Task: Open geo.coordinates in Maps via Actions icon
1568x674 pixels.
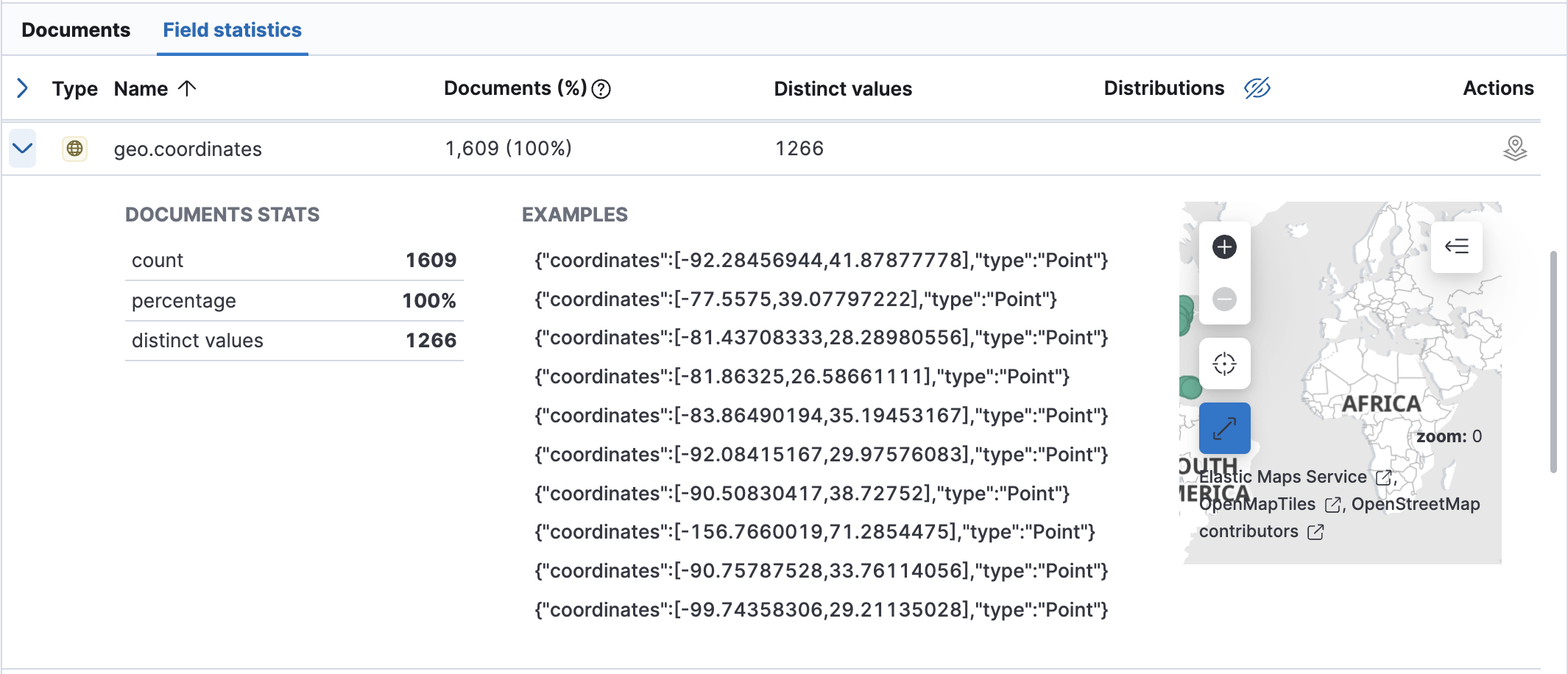Action: [x=1516, y=148]
